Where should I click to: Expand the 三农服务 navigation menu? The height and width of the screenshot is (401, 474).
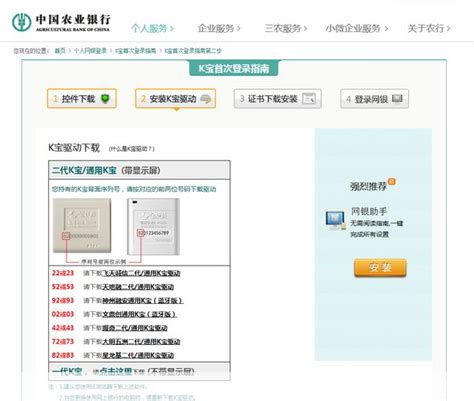click(x=286, y=28)
